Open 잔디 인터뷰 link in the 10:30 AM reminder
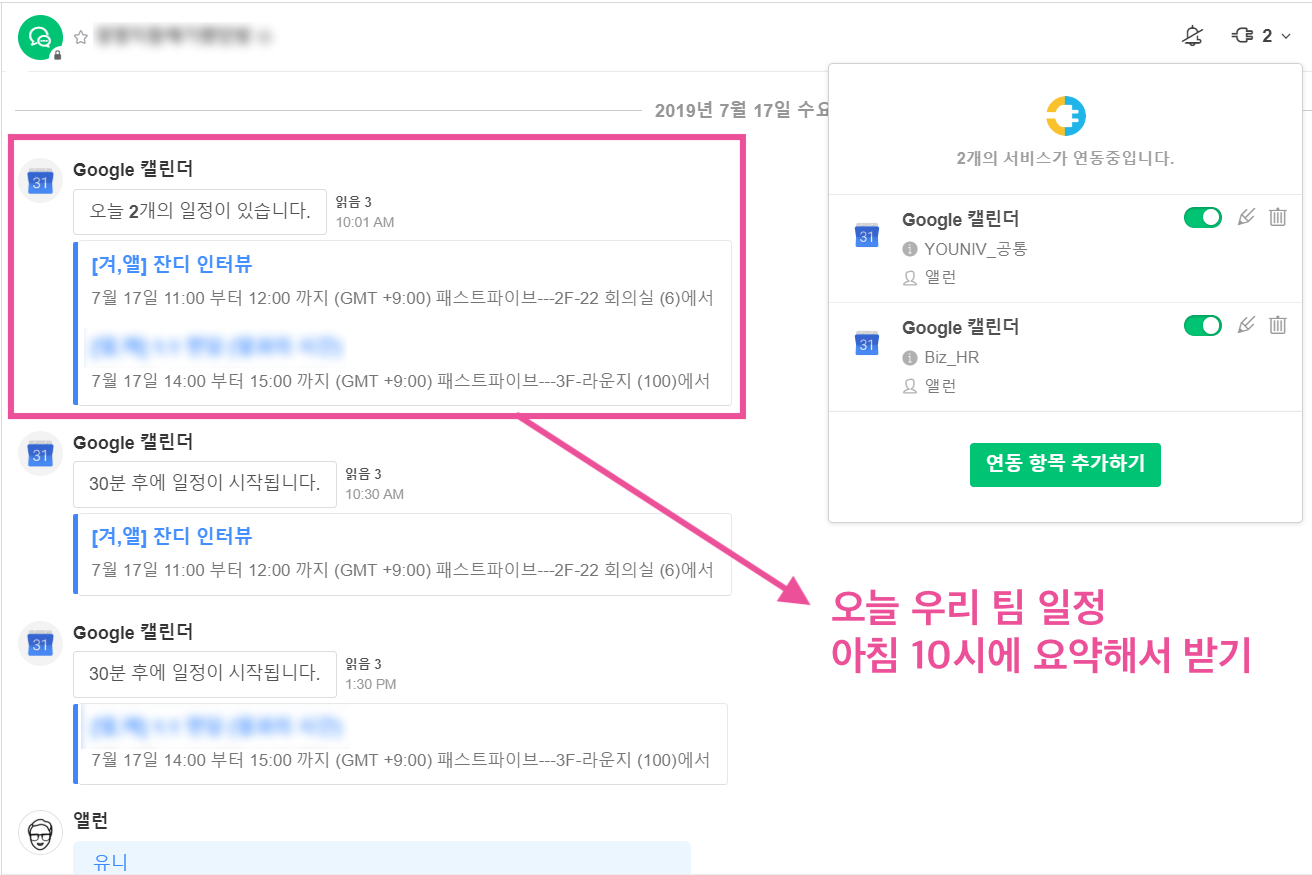Screen dimensions: 1312x875 (x=171, y=537)
